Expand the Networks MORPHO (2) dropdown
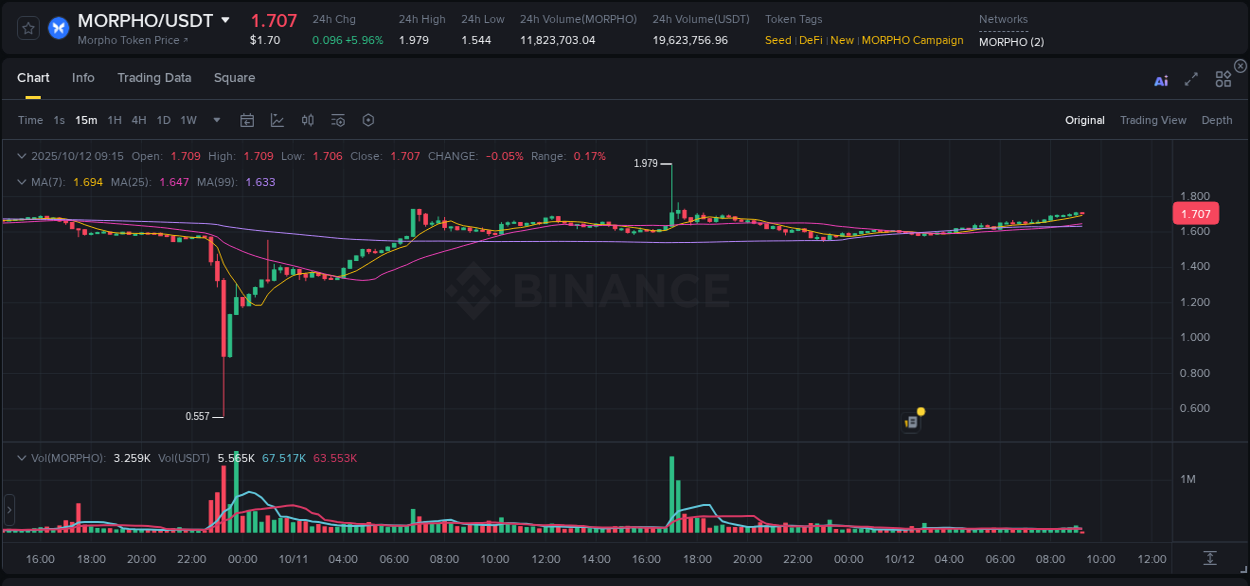Screen dimensions: 1250x586 [x=1011, y=42]
